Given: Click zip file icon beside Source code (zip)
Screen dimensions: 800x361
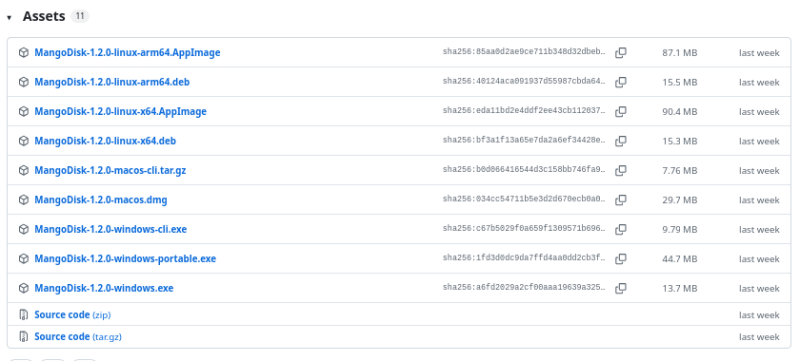Looking at the screenshot, I should [23, 315].
